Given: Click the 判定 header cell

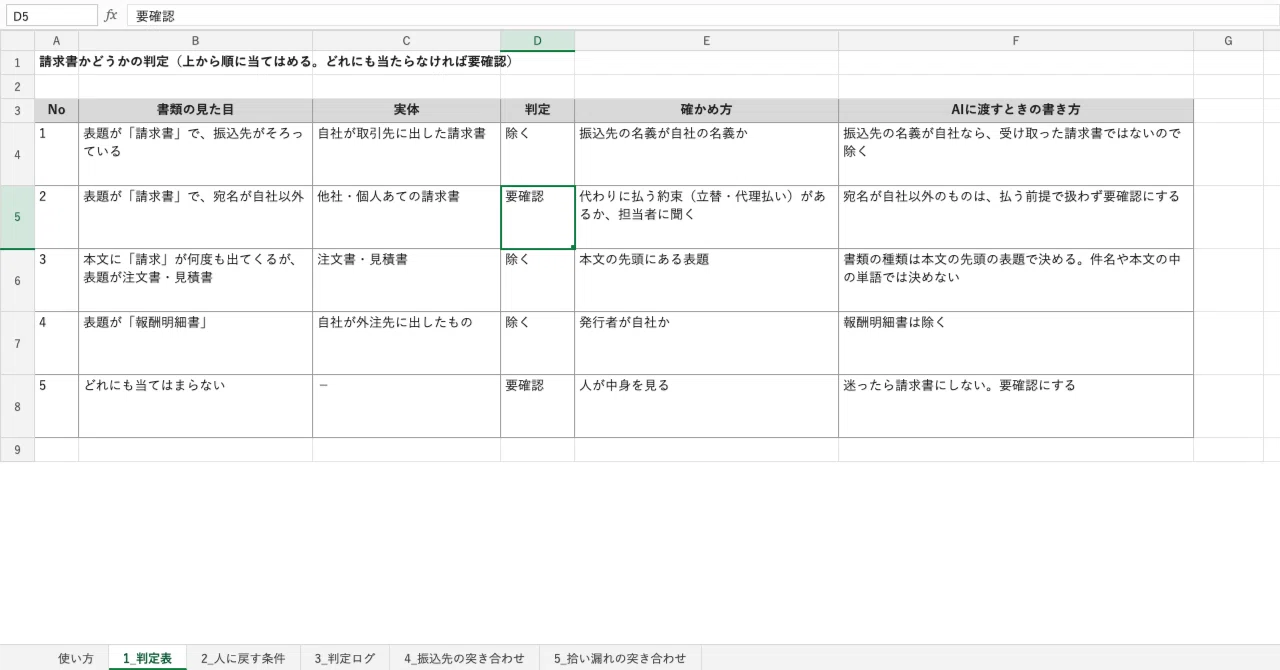Looking at the screenshot, I should [x=537, y=110].
